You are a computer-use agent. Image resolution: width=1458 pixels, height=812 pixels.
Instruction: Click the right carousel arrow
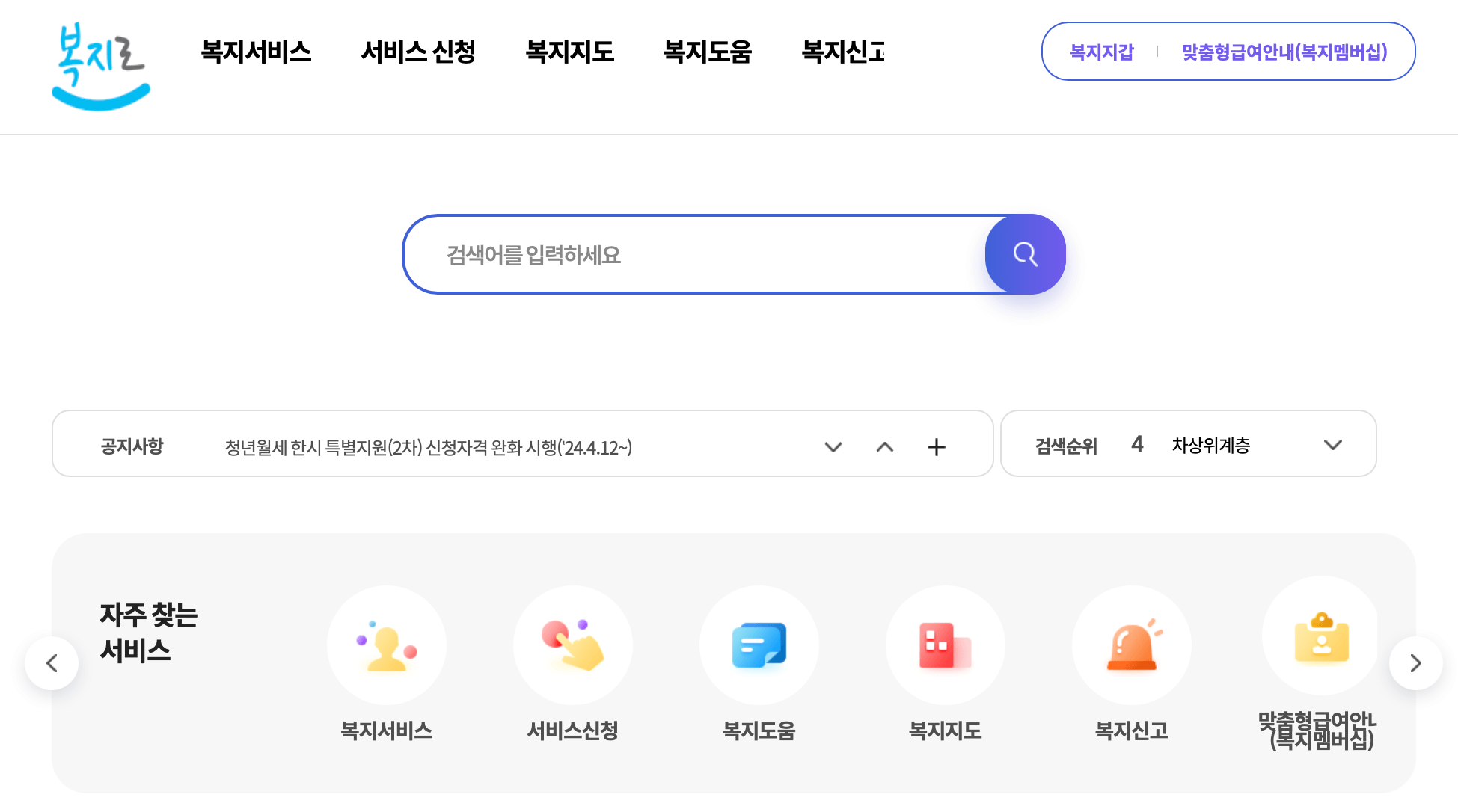(1415, 663)
